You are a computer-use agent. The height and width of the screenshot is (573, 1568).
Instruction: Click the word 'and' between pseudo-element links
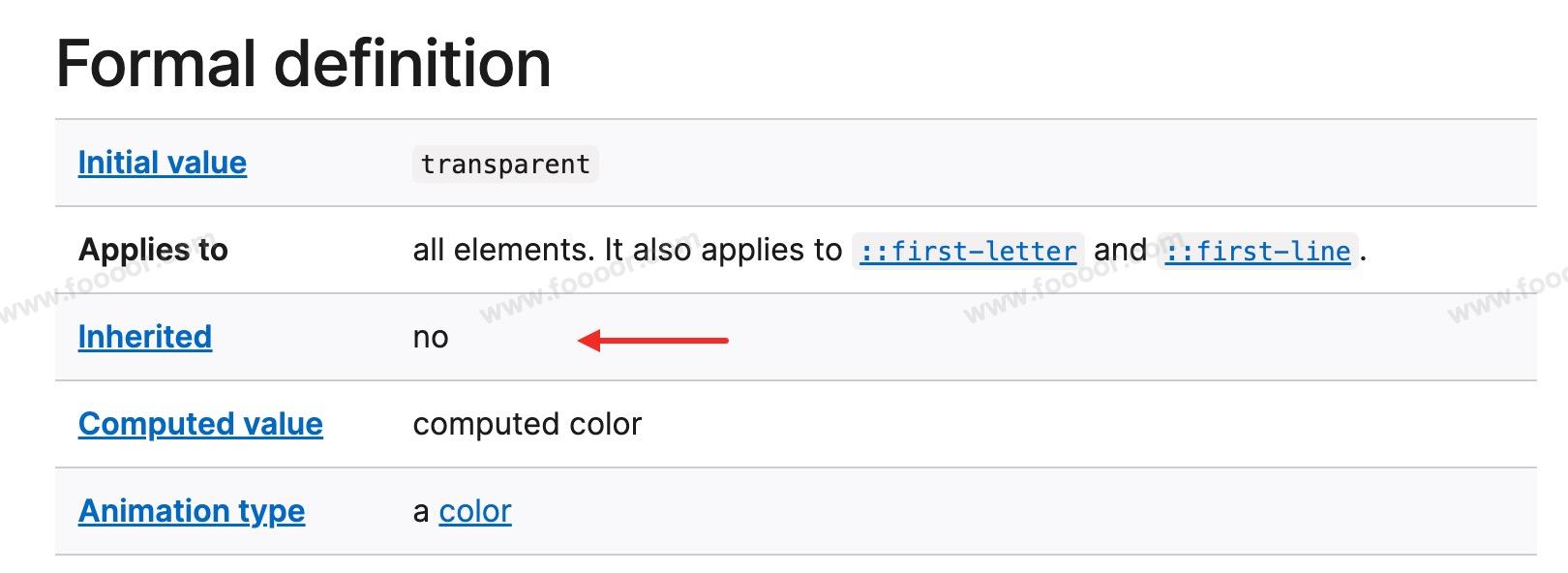tap(1120, 250)
